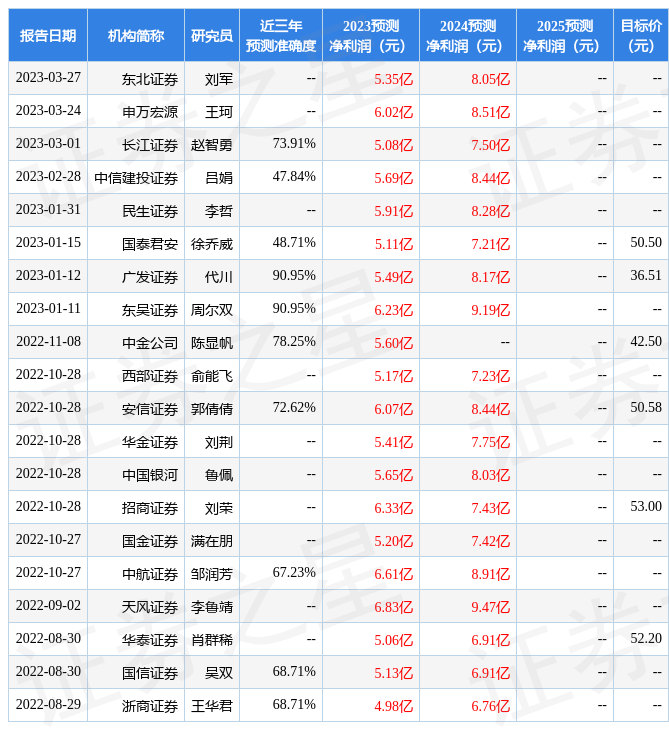Click the 4.98亿 profit value
669x730 pixels.
click(393, 707)
